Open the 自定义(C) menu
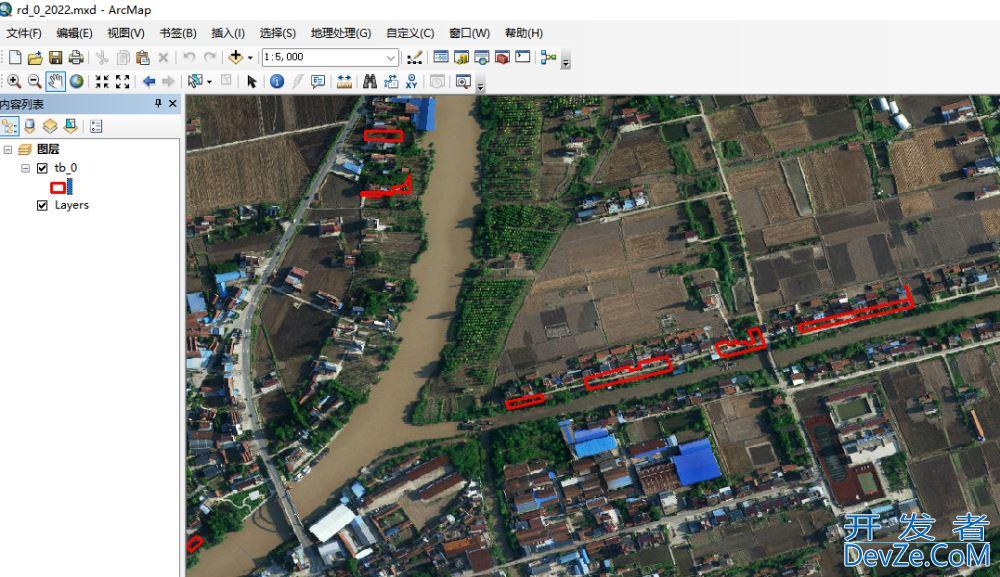This screenshot has height=577, width=1000. click(410, 33)
